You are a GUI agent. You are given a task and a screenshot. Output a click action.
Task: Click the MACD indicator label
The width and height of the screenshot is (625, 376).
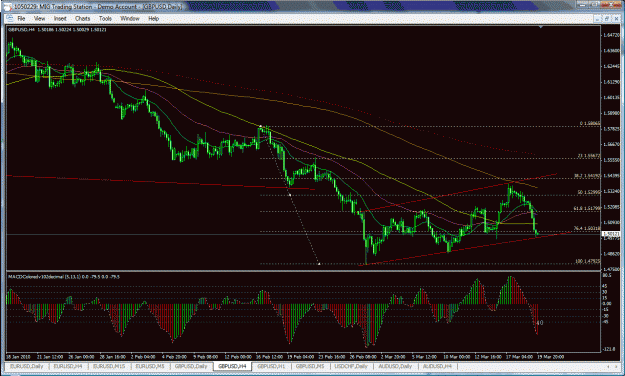click(64, 276)
